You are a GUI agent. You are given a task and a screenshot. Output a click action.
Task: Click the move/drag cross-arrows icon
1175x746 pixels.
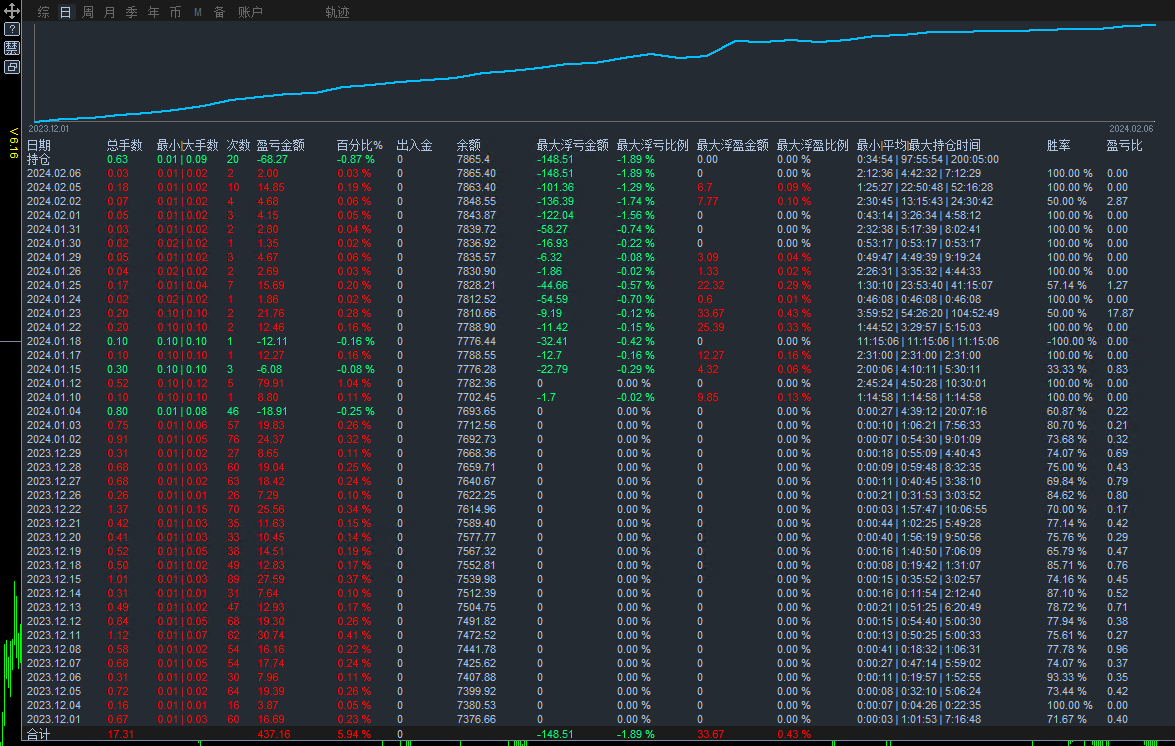pyautogui.click(x=12, y=12)
